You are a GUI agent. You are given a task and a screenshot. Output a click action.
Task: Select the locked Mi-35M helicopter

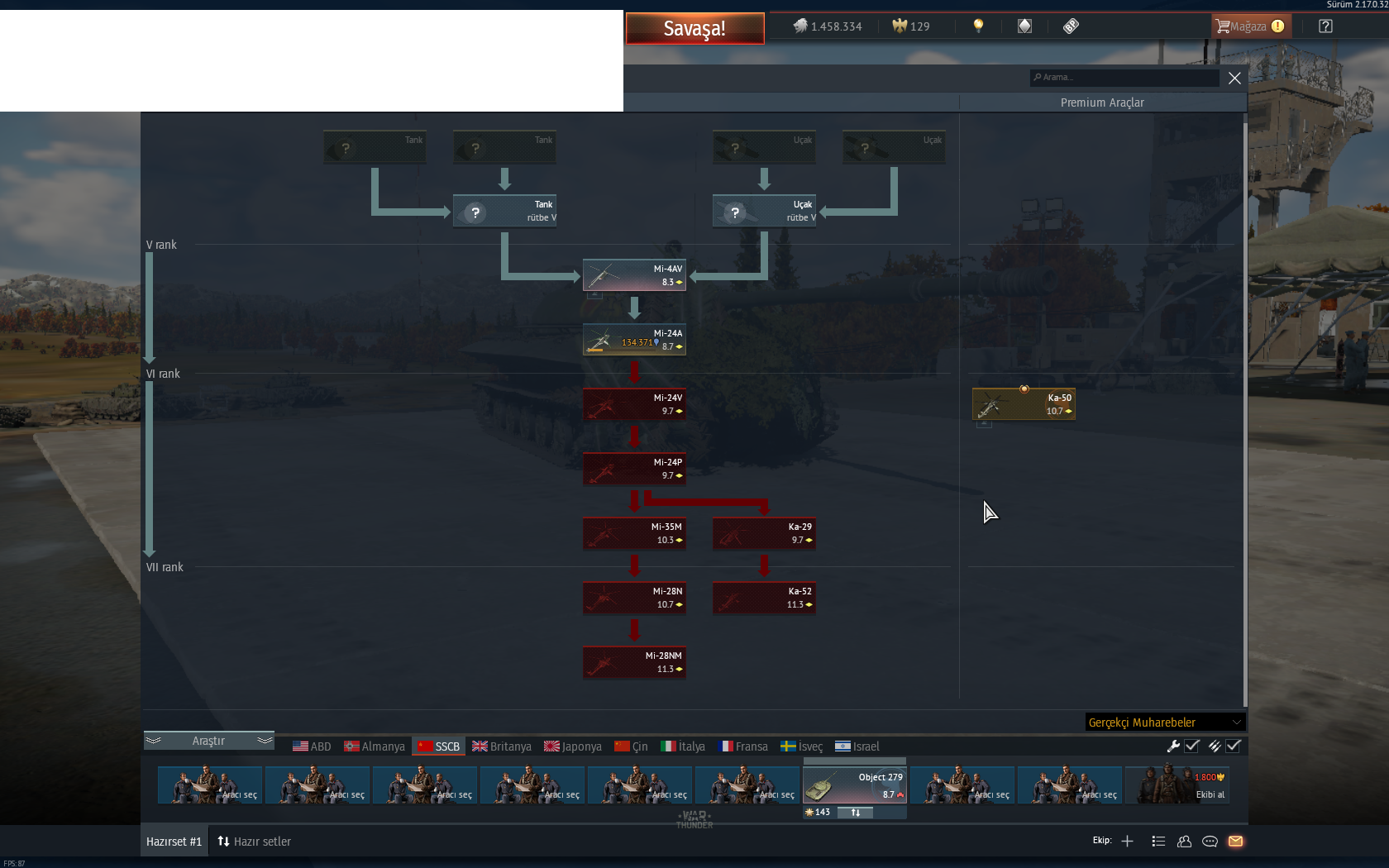coord(634,533)
